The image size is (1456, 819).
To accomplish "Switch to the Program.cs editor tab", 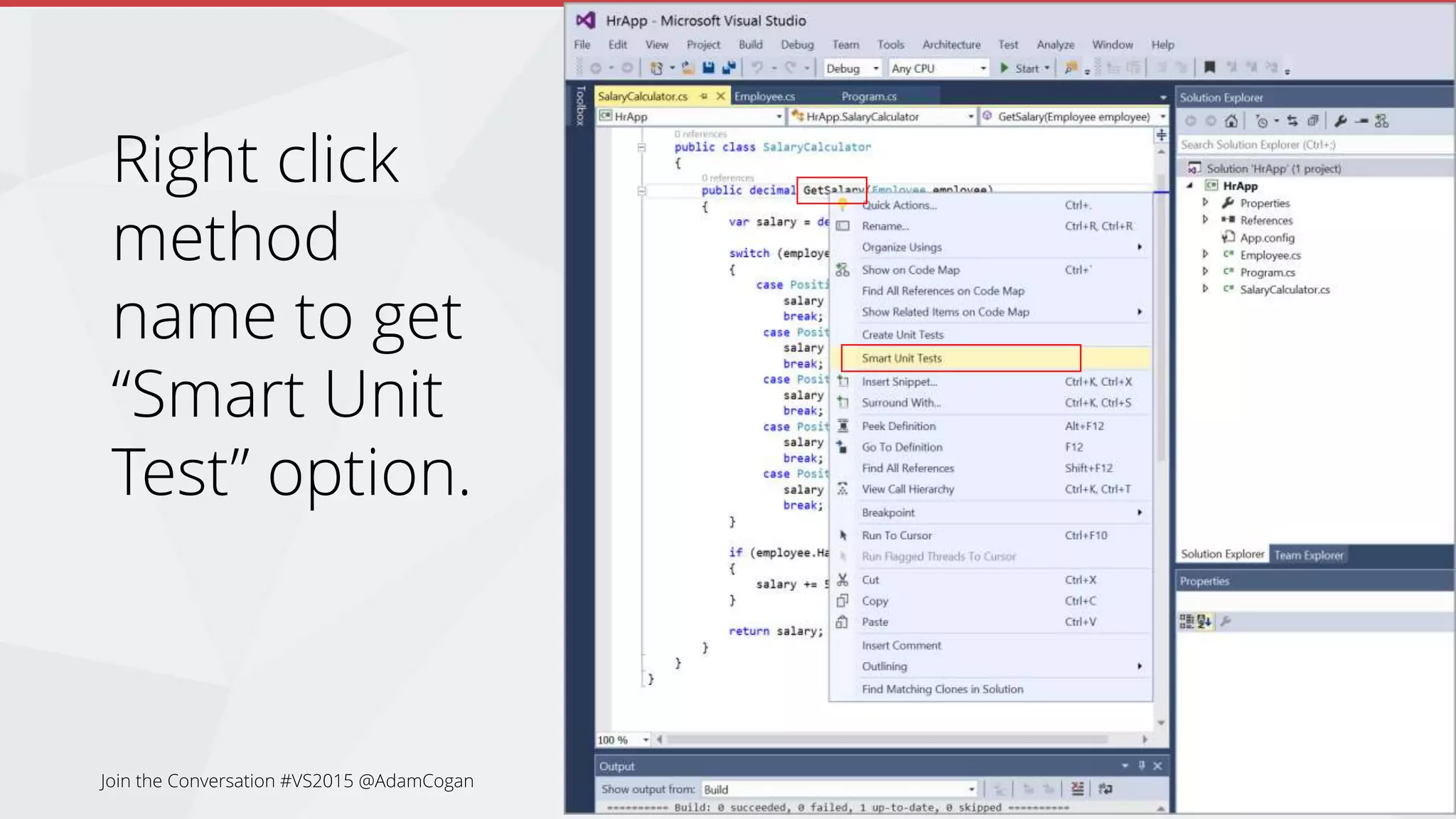I will tap(869, 96).
